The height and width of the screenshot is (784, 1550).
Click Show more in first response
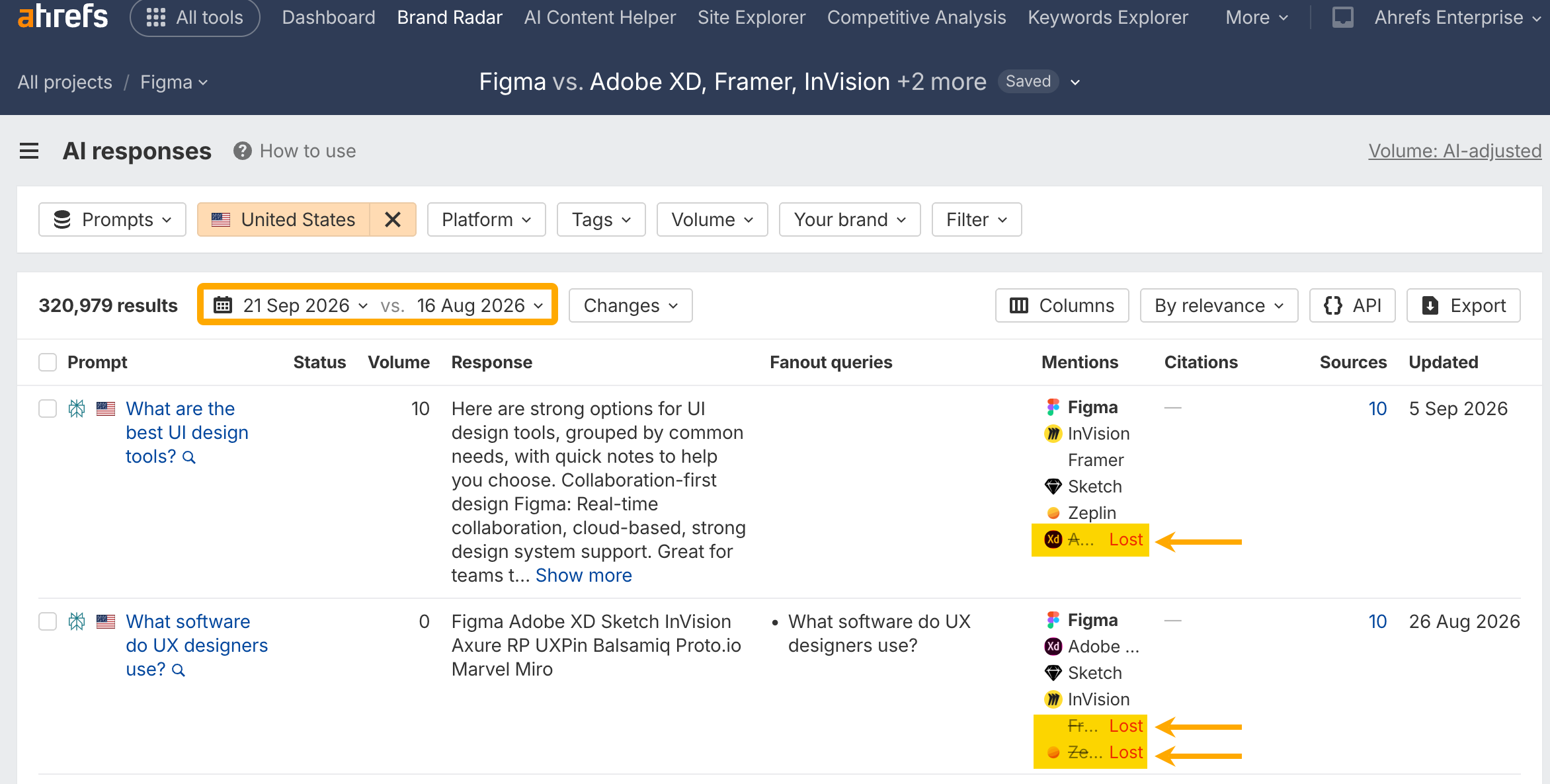[x=583, y=575]
